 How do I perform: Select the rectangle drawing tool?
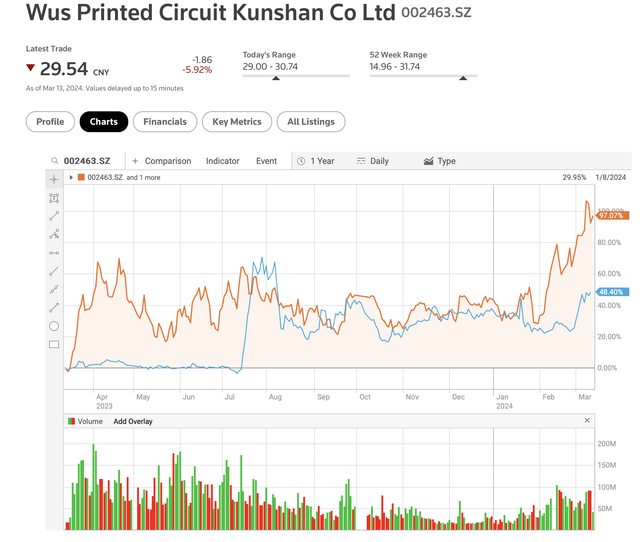(54, 344)
